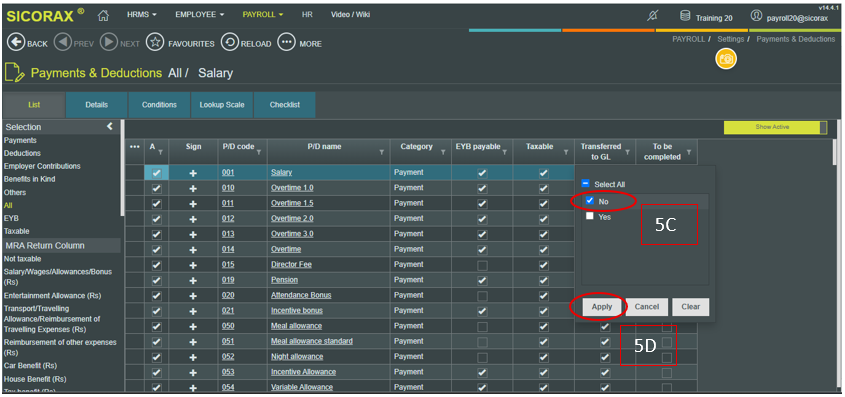The height and width of the screenshot is (397, 845).
Task: Open the PAYROLL dropdown menu
Action: click(262, 15)
